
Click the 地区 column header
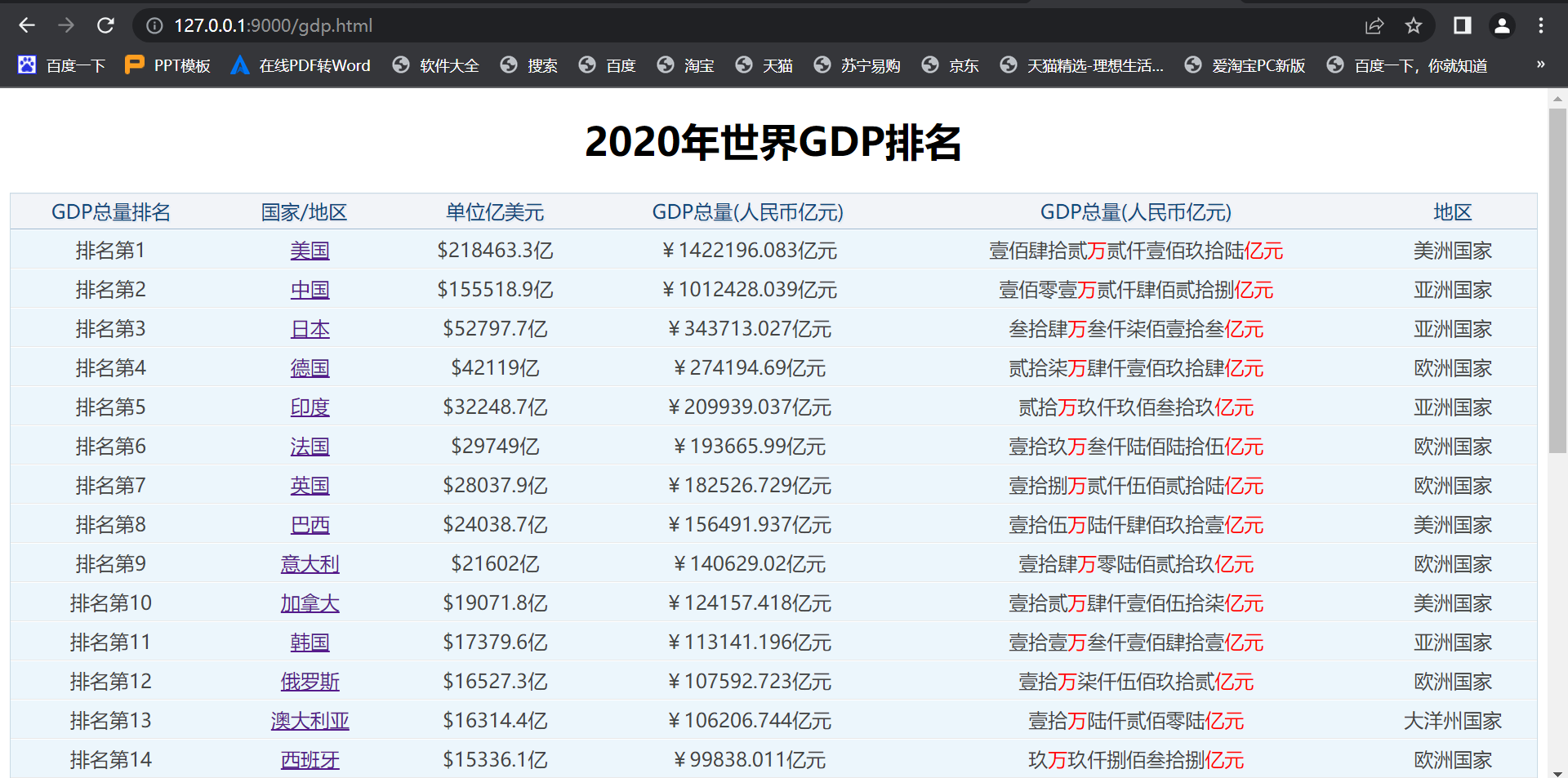1453,212
